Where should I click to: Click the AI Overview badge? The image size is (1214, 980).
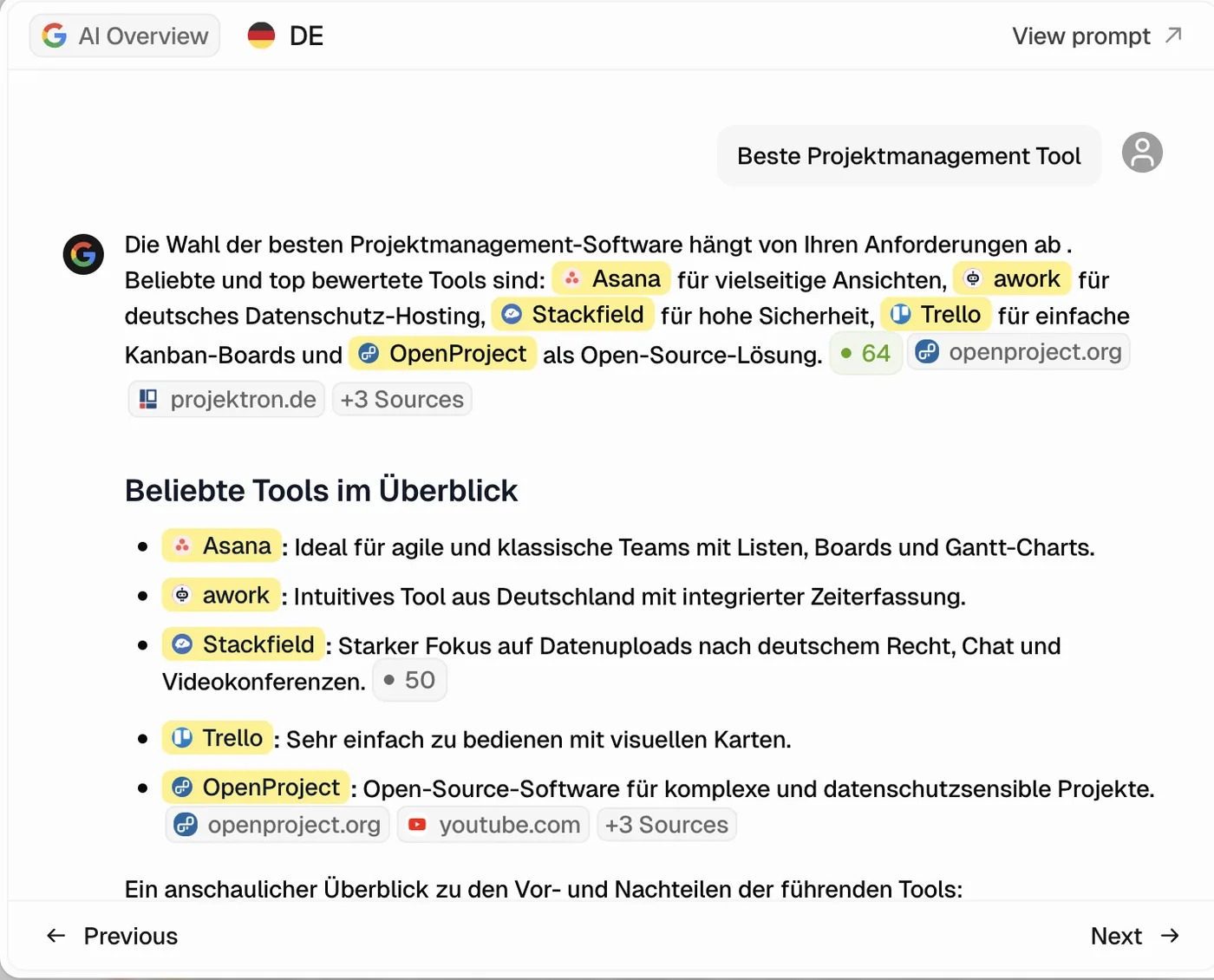pos(125,36)
